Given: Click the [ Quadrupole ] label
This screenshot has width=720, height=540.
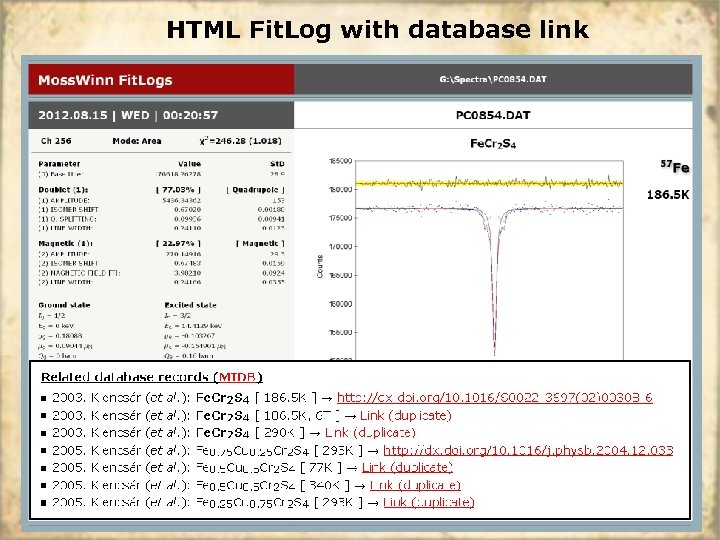Looking at the screenshot, I should click(x=256, y=190).
